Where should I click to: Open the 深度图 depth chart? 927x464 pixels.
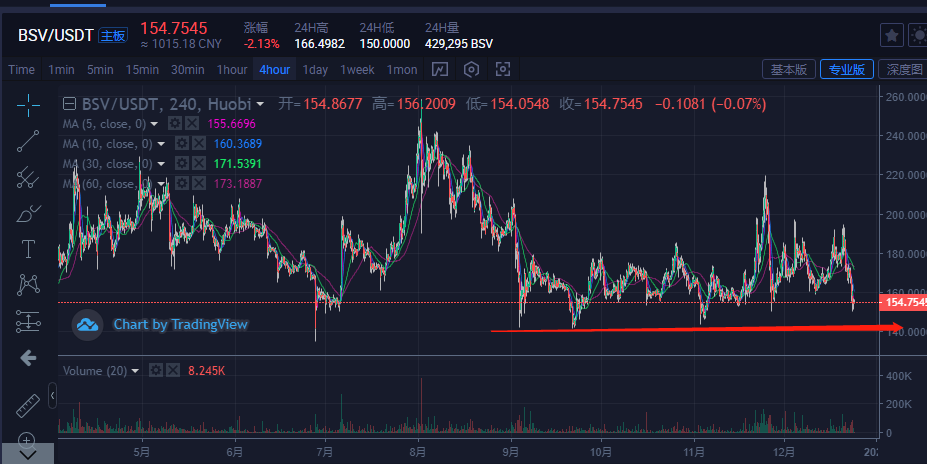coord(903,69)
